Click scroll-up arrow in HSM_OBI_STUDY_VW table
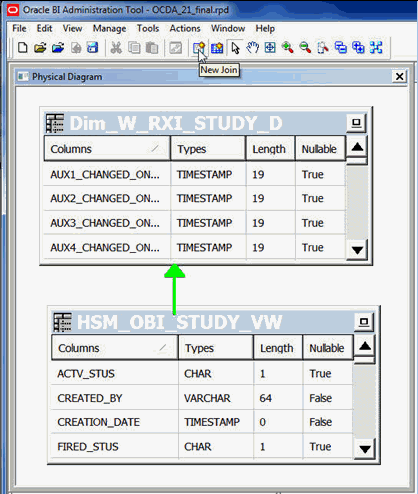This screenshot has width=418, height=494. point(365,346)
